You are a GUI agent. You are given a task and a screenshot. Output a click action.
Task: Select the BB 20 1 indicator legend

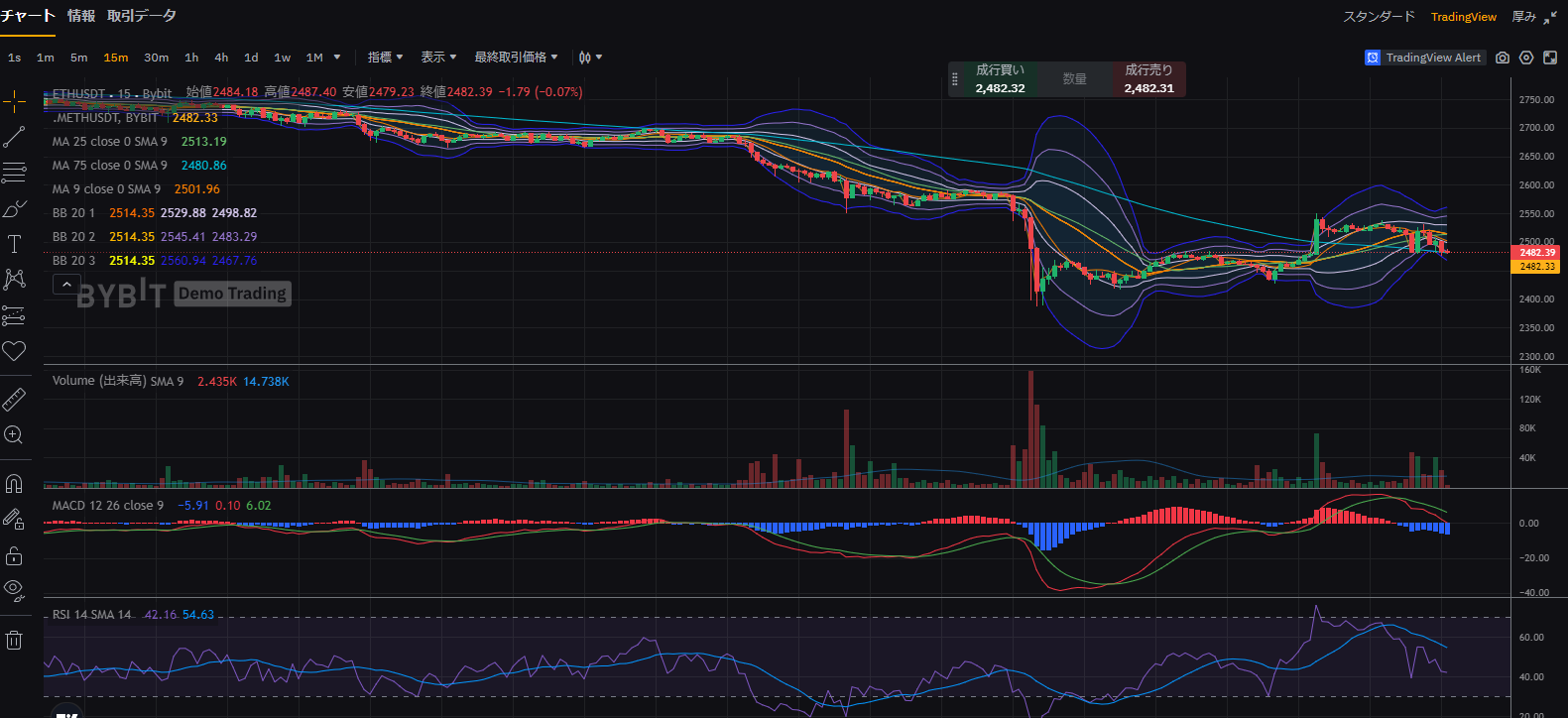tap(74, 213)
